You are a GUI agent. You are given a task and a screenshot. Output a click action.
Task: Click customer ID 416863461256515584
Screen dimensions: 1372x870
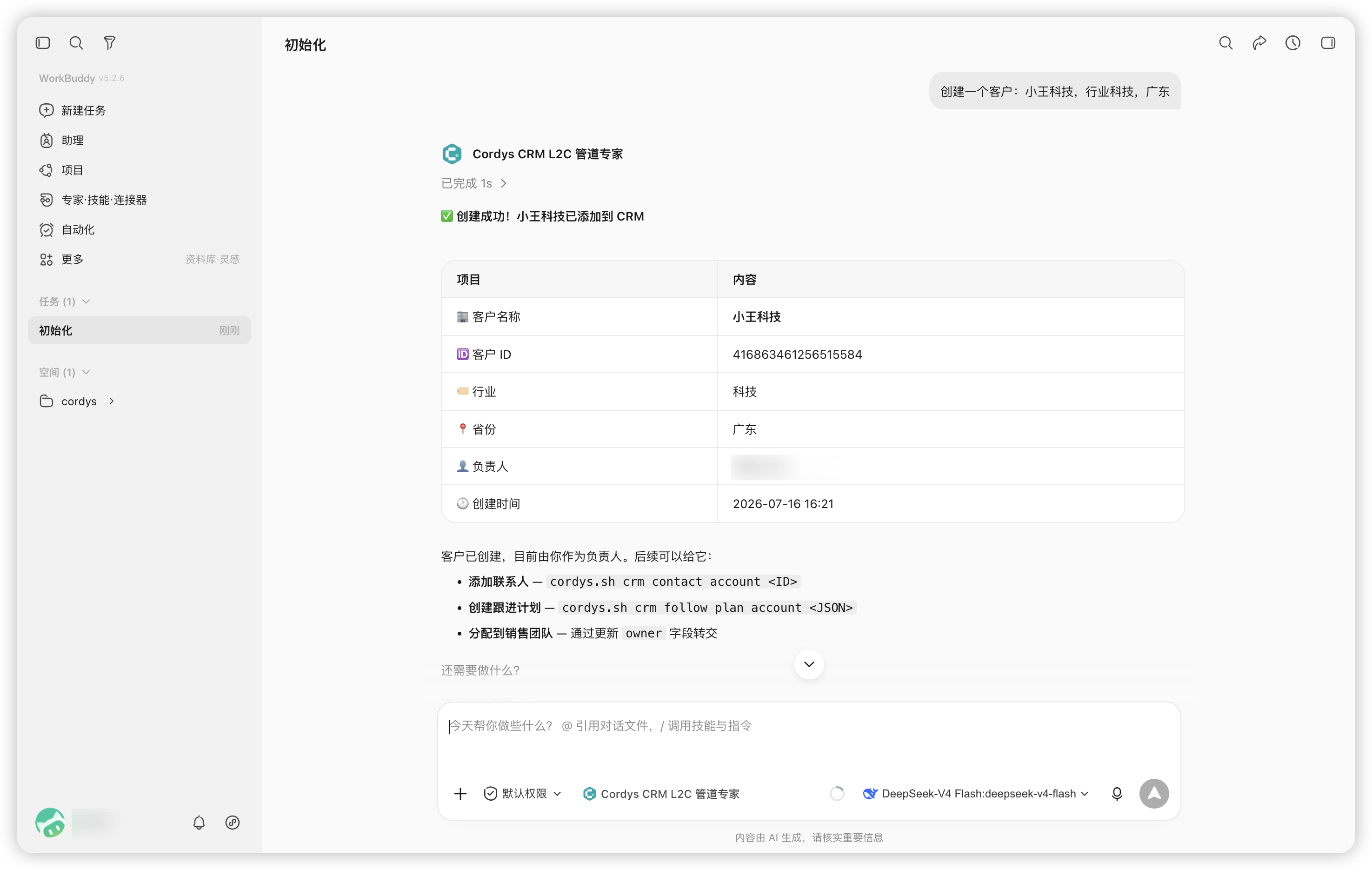pos(797,355)
